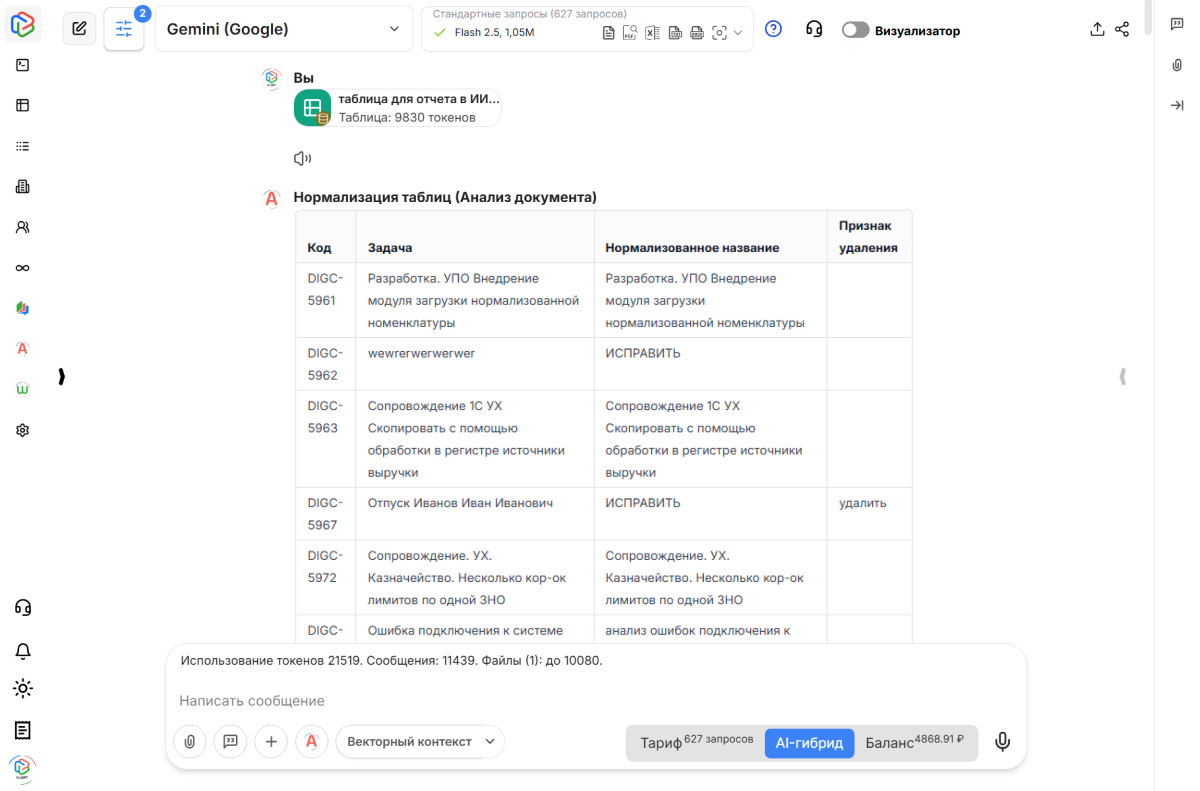This screenshot has width=1200, height=791.
Task: Click the plus button in message toolbar
Action: [271, 741]
